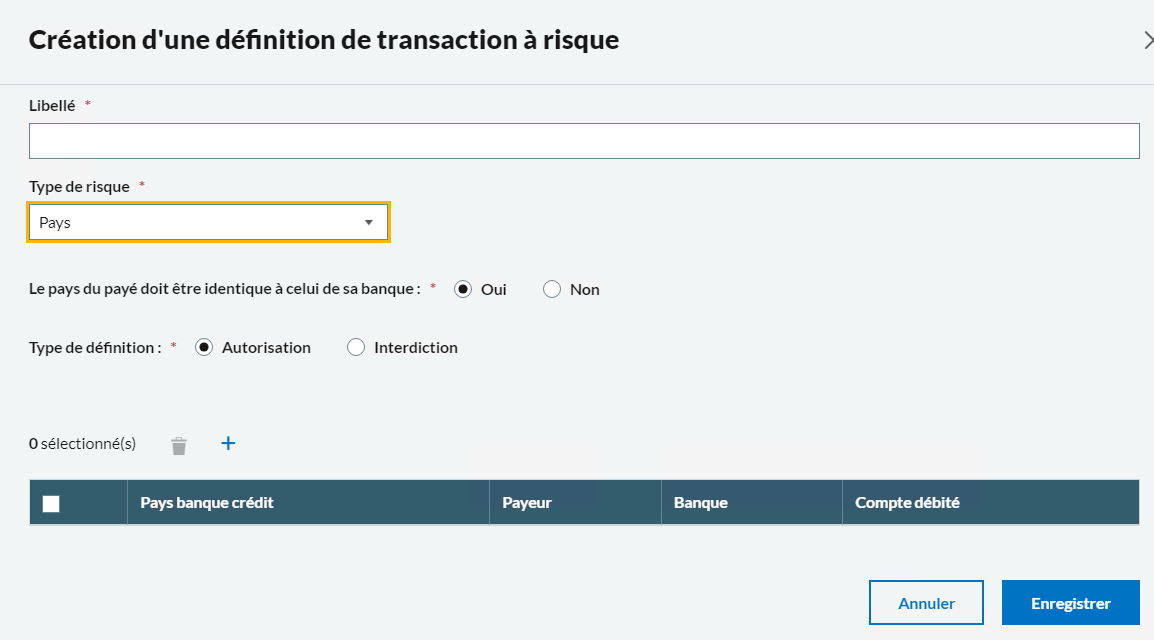Choose the Interdiction definition type

point(356,348)
